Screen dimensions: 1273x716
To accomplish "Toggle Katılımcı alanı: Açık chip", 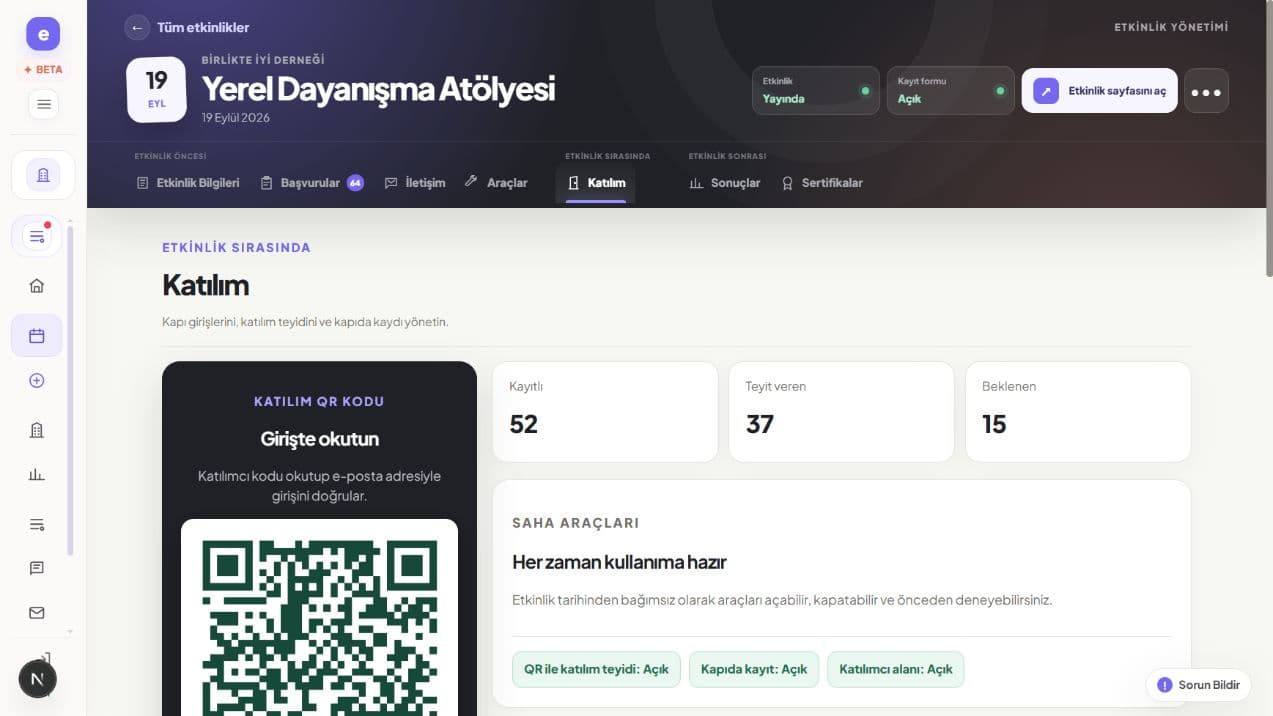I will [896, 669].
